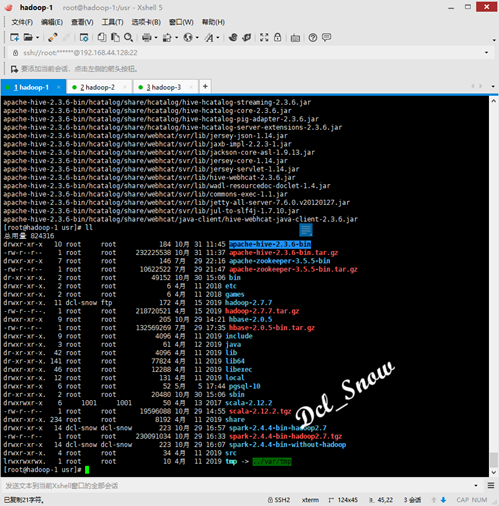Switch to the hadoop-2 tab

point(97,87)
